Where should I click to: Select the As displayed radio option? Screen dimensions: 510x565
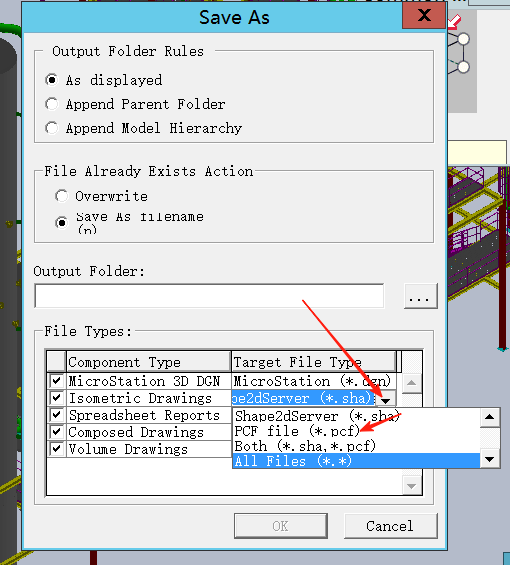[52, 80]
